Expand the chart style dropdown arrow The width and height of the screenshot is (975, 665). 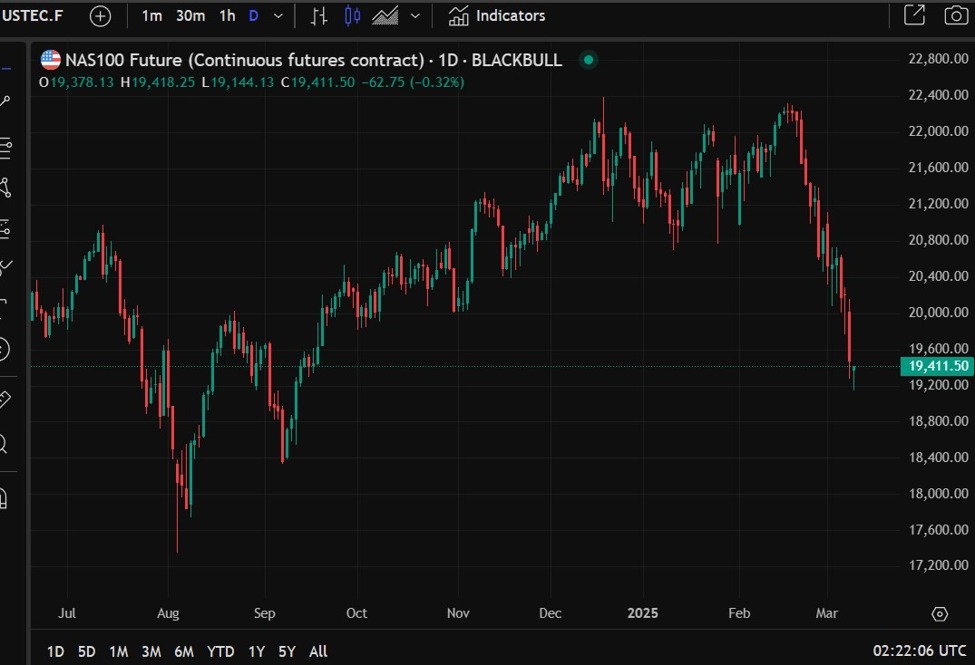click(x=415, y=16)
